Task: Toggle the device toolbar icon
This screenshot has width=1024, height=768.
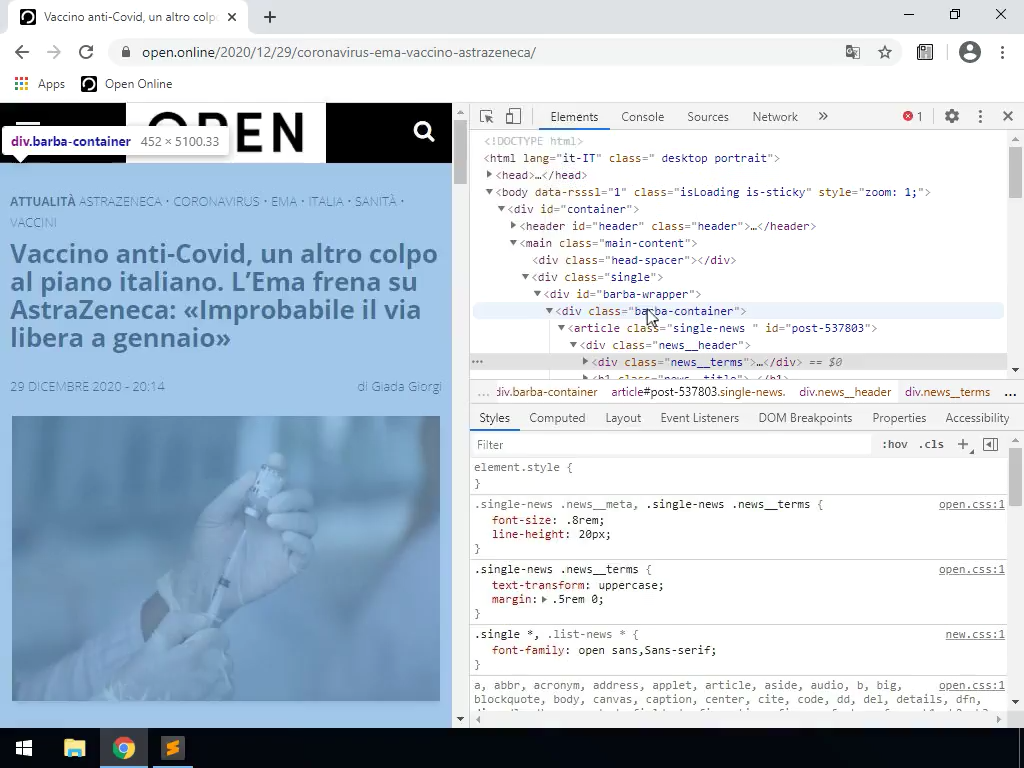Action: point(513,116)
